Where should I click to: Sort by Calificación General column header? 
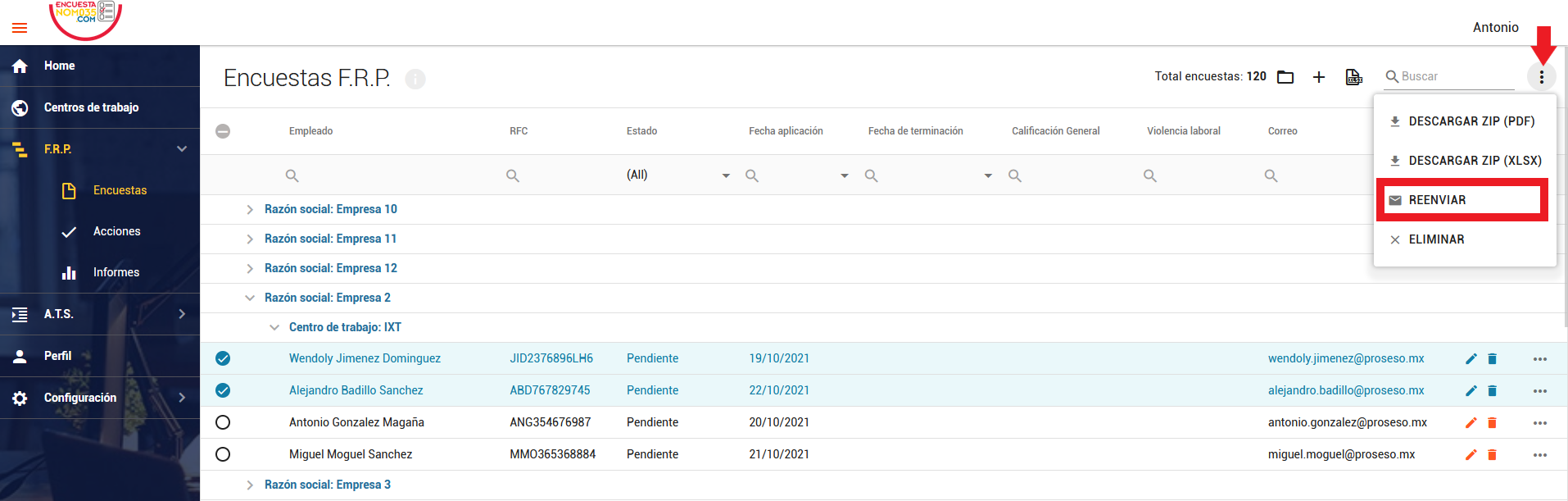(x=1055, y=131)
